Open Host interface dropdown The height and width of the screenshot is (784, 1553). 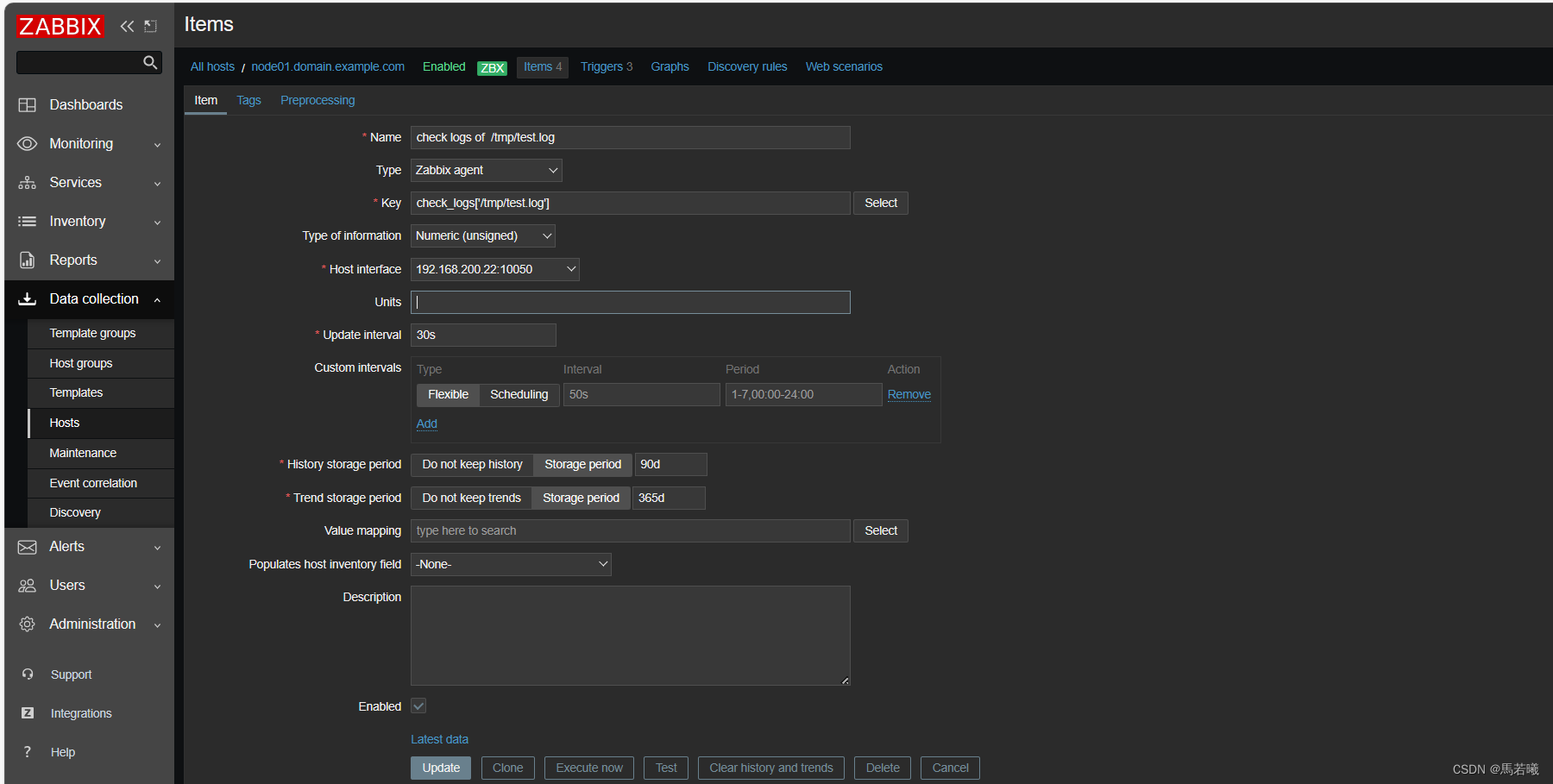click(495, 270)
